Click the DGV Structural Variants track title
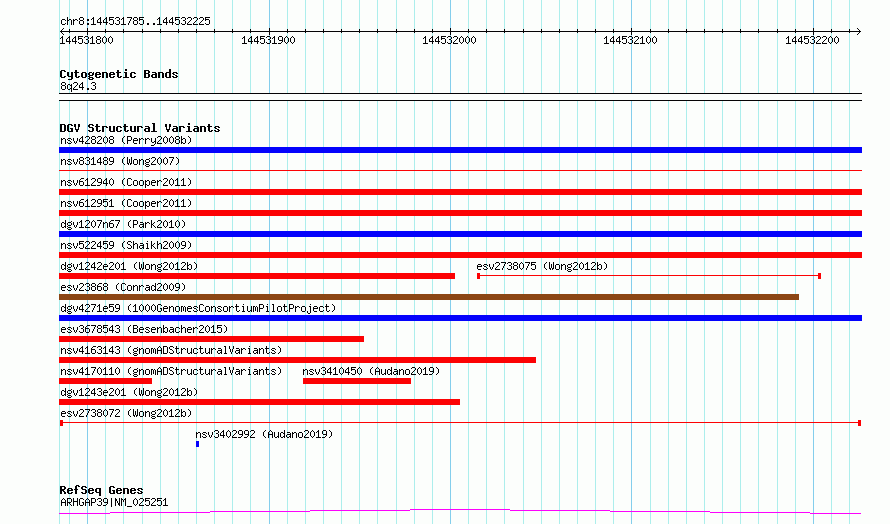This screenshot has height=524, width=890. 140,128
